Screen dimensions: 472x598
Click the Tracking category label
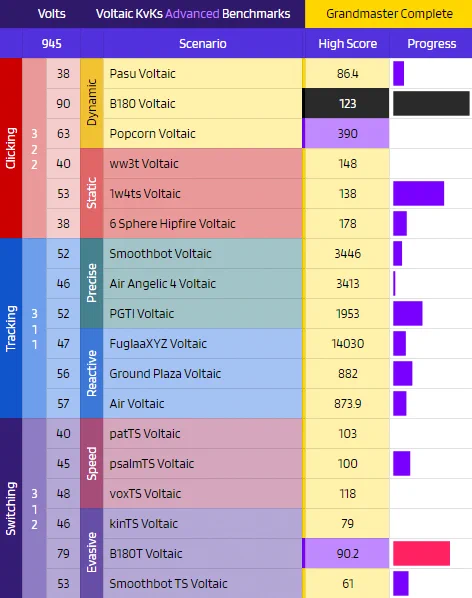pyautogui.click(x=11, y=328)
